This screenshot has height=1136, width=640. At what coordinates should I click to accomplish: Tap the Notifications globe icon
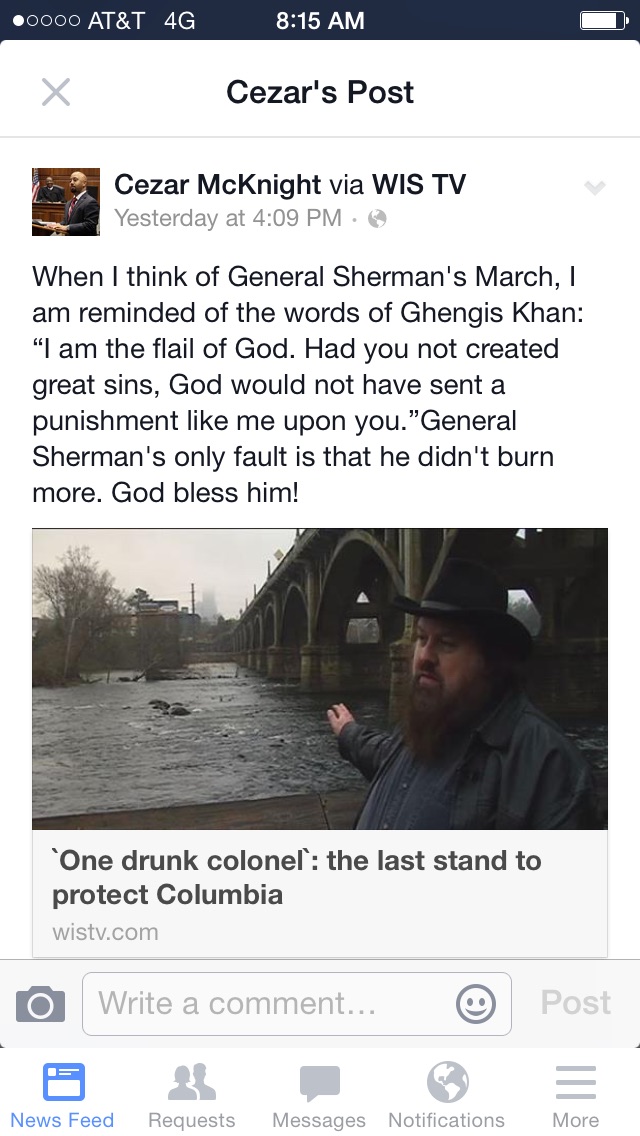[447, 1081]
